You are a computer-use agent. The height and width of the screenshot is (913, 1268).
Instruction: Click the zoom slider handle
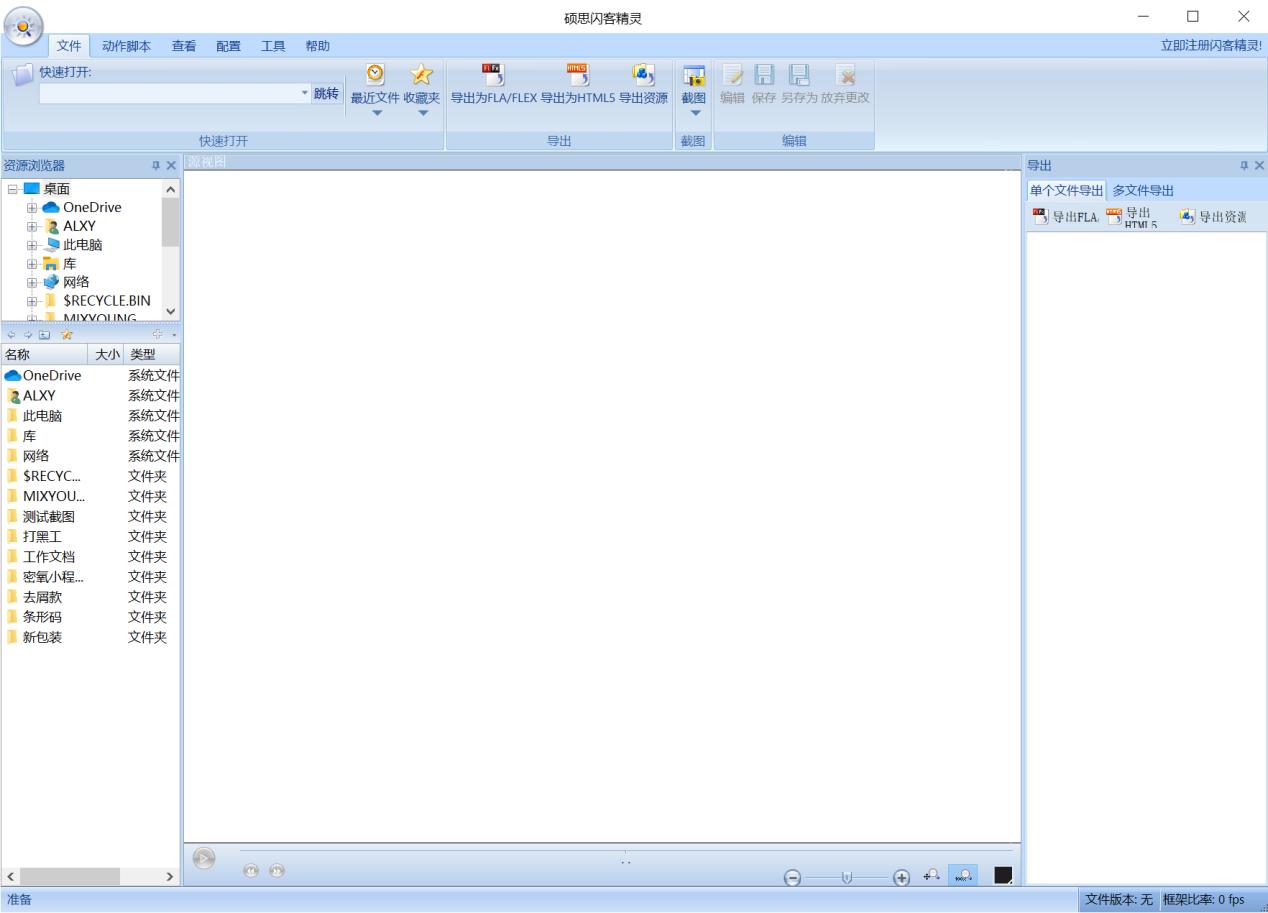[847, 877]
